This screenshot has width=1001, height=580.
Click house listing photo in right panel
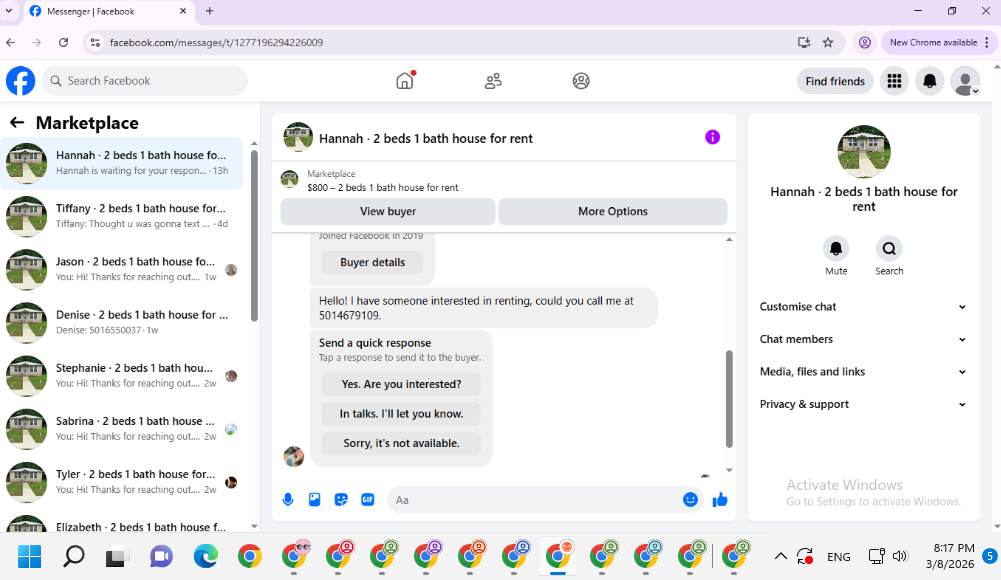(864, 152)
